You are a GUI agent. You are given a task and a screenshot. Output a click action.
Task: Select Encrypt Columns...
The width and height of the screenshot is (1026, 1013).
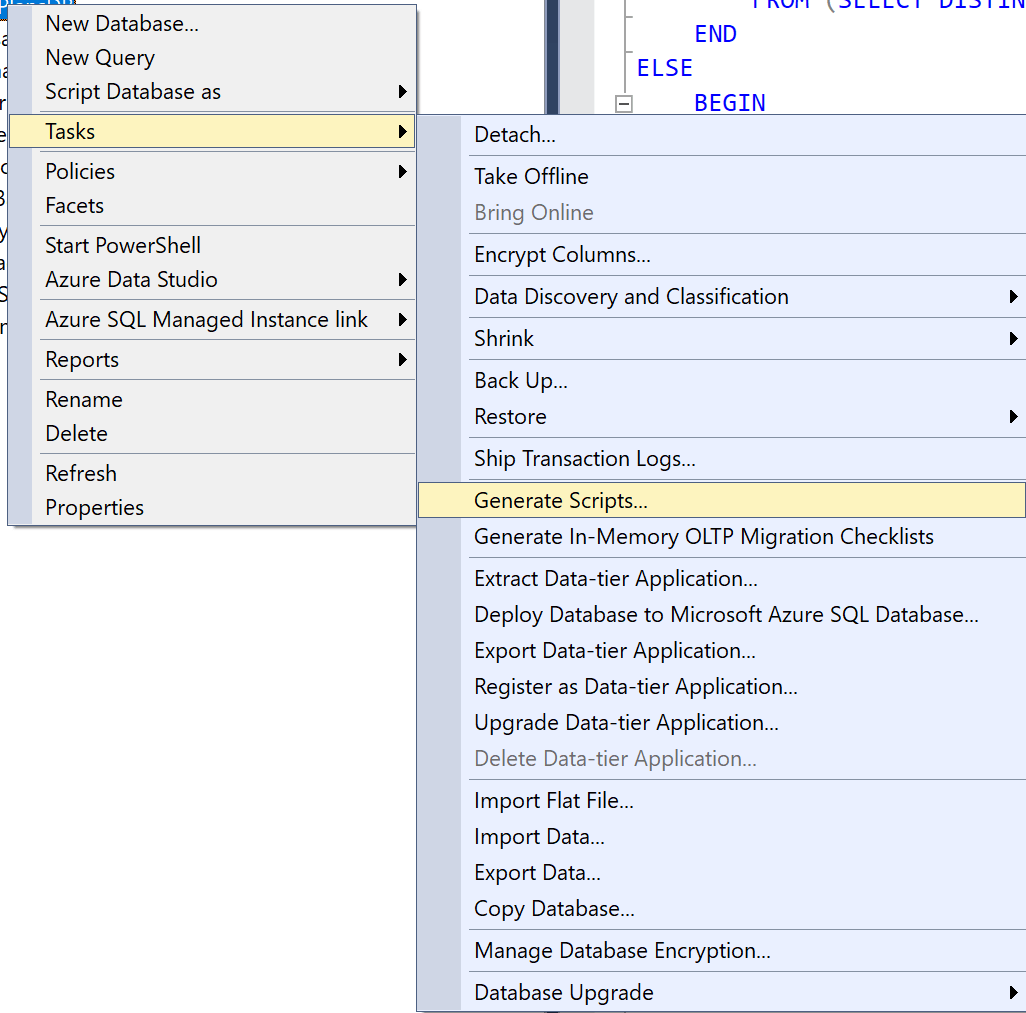click(x=722, y=255)
